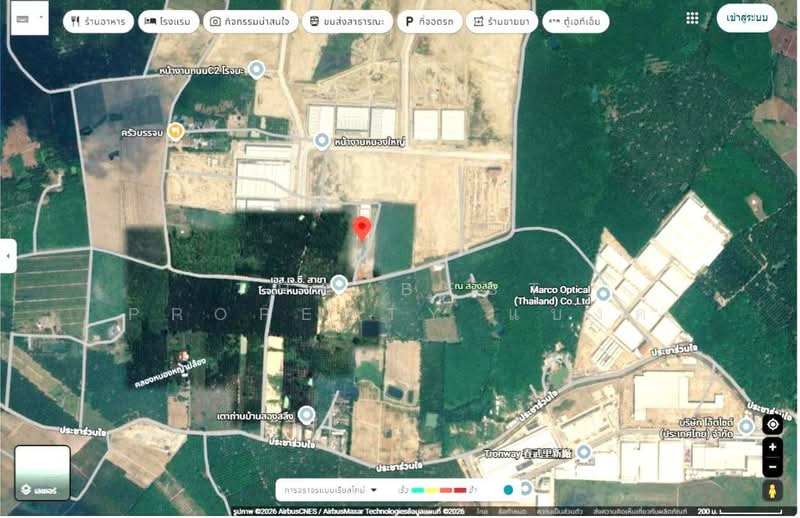
Task: Click the green fast traffic swatch
Action: (417, 490)
